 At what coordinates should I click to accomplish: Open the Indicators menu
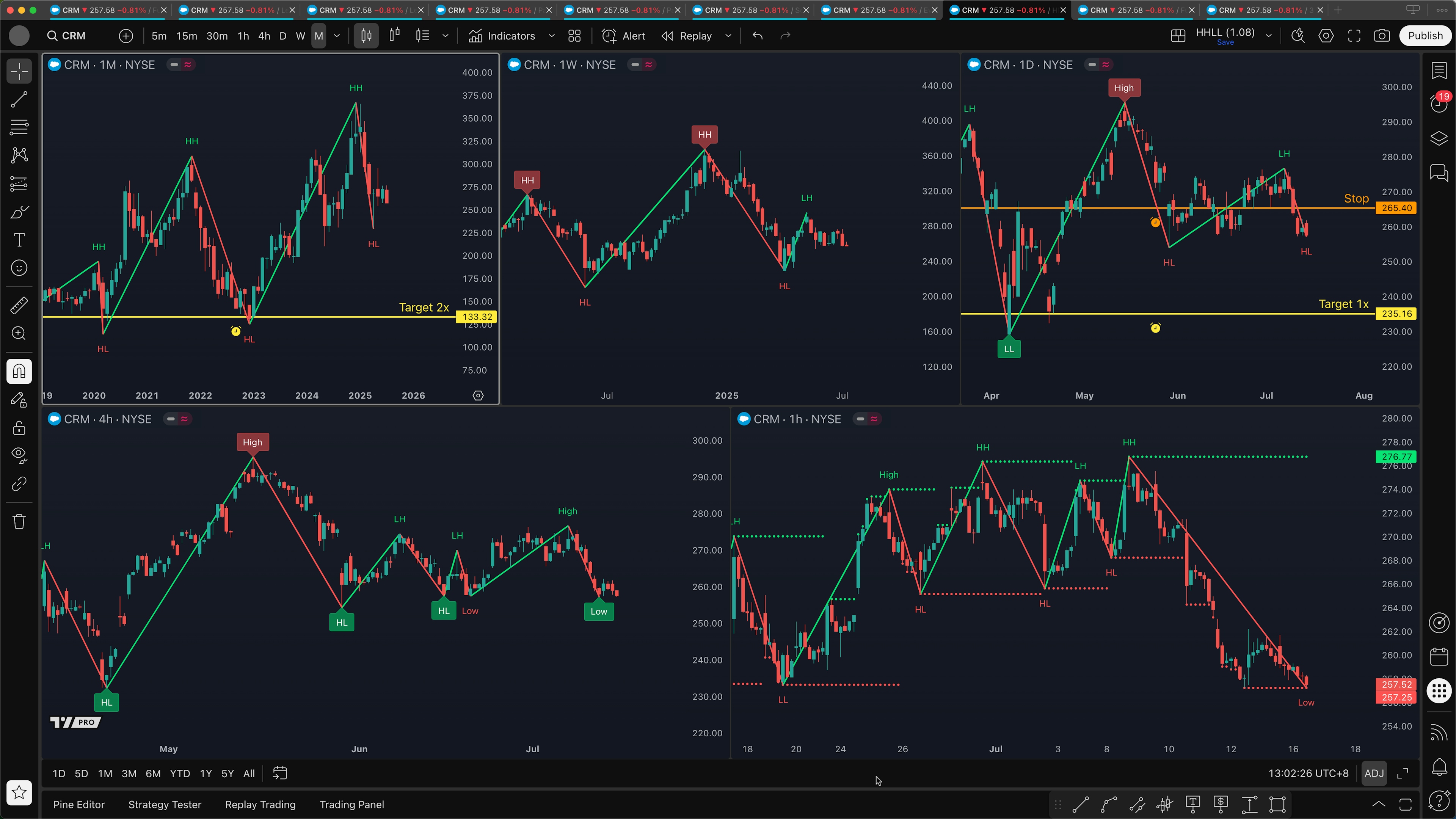(x=502, y=36)
